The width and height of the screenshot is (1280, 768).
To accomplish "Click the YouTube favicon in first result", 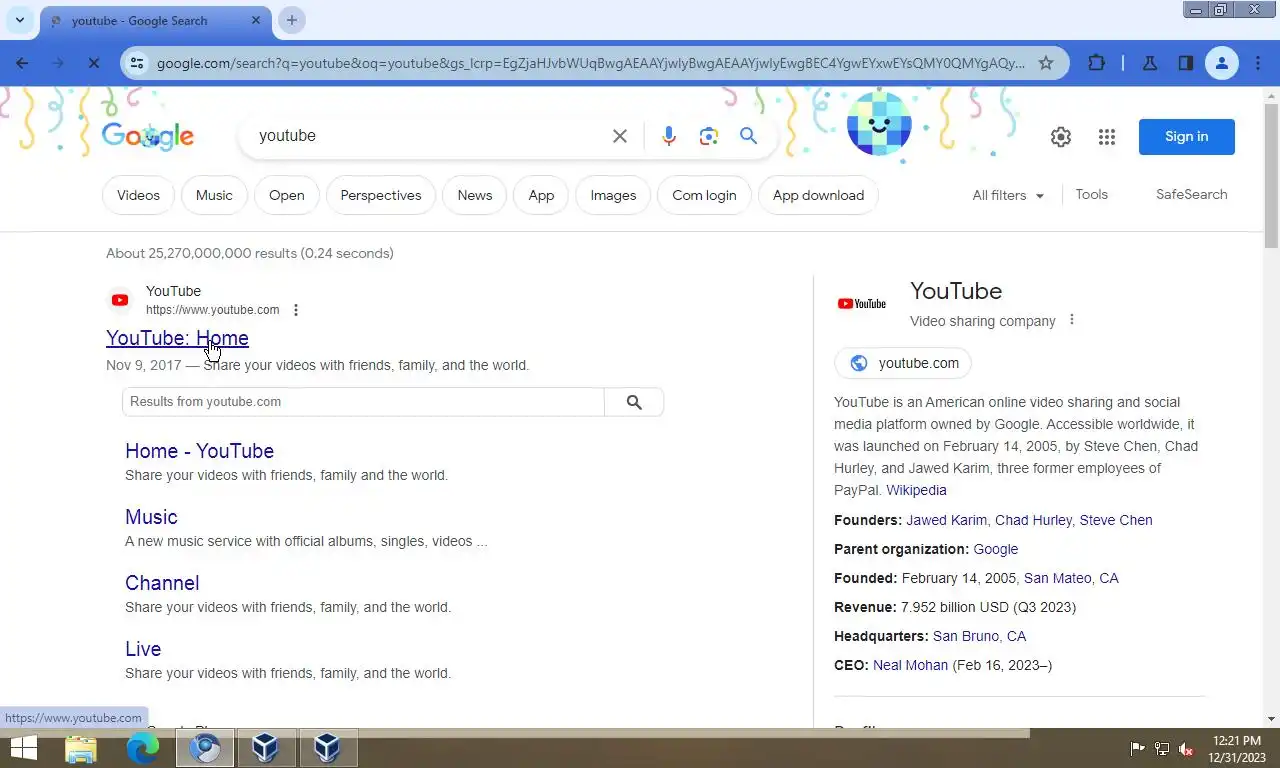I will [x=120, y=300].
